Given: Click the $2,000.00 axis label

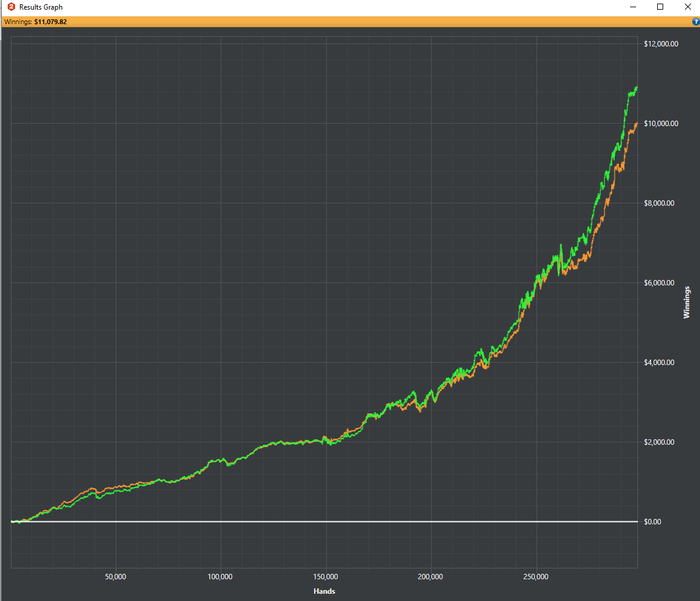Looking at the screenshot, I should pos(659,442).
